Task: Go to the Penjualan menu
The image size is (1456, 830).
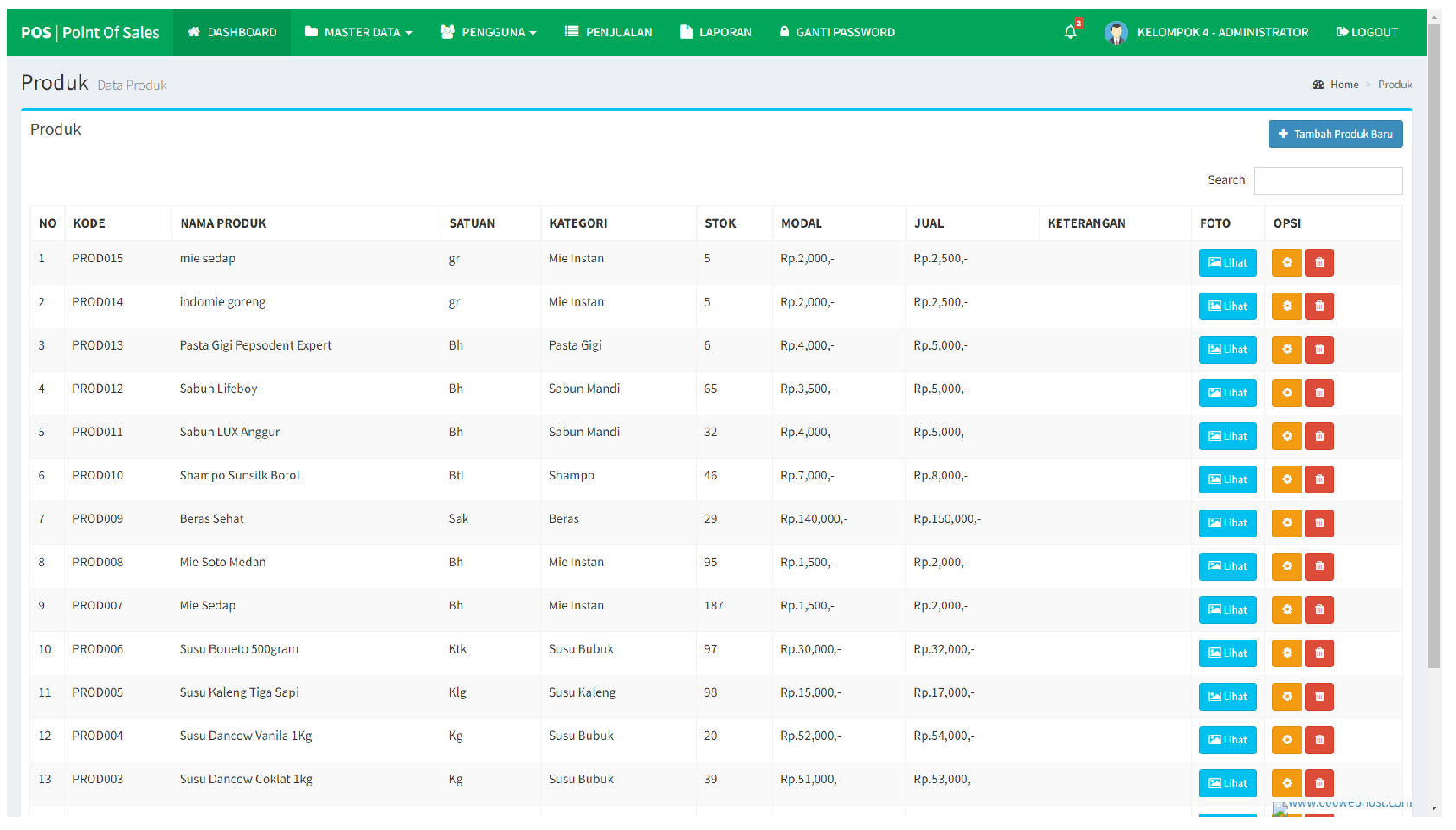Action: [x=609, y=33]
